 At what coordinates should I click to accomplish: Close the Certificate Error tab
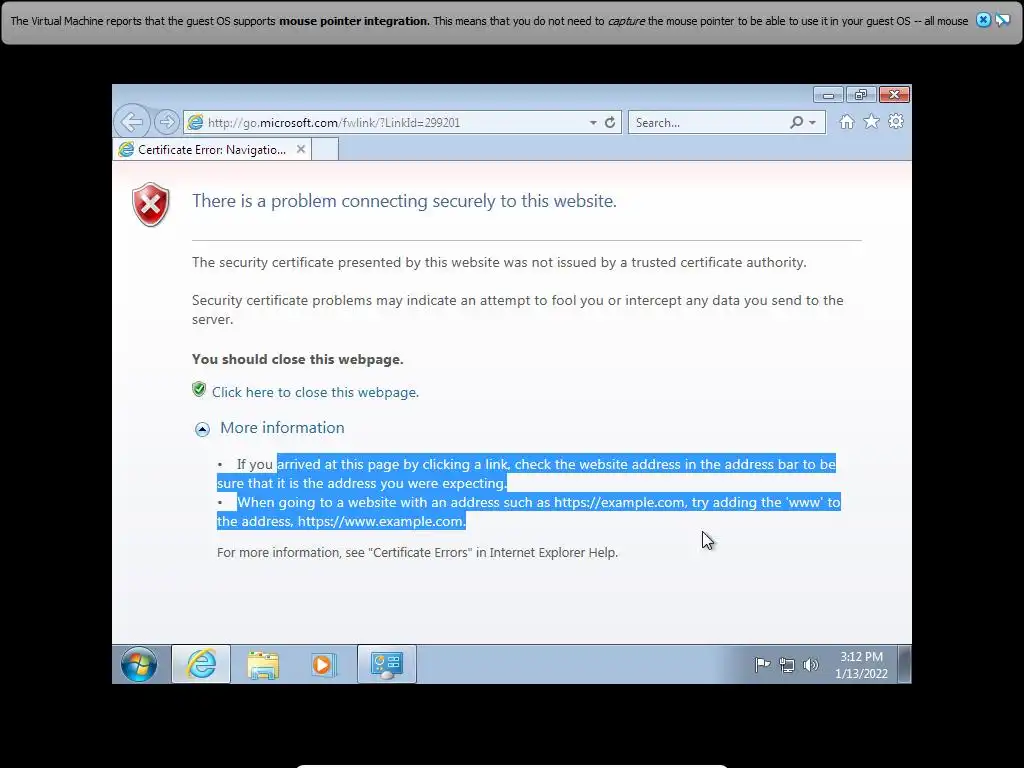[300, 150]
